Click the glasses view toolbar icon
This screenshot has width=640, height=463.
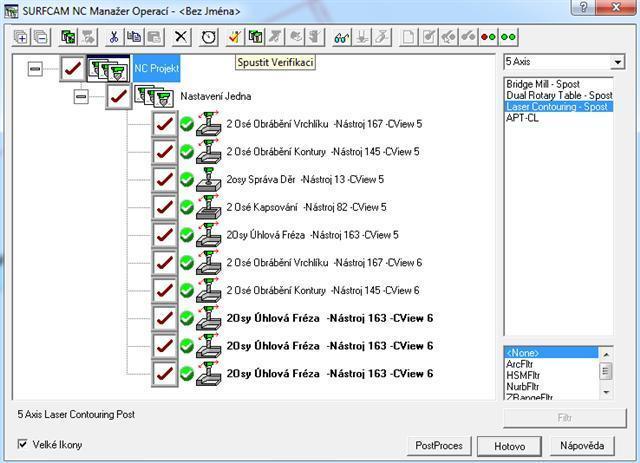click(341, 38)
